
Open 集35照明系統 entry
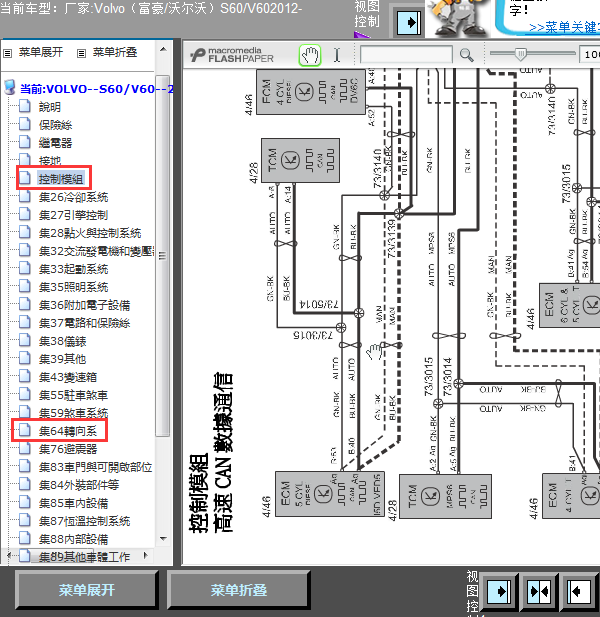point(73,287)
